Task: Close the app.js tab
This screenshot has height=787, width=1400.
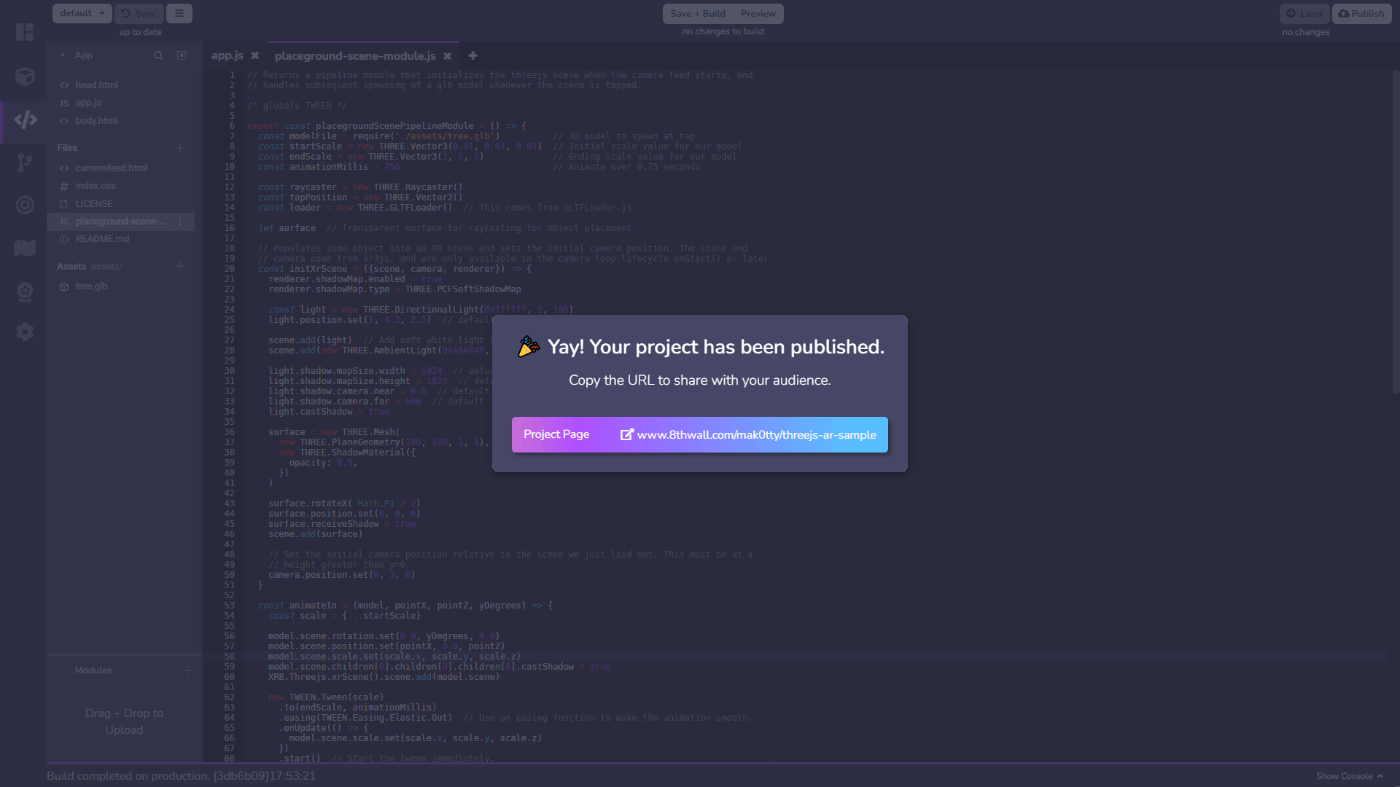Action: [x=255, y=56]
